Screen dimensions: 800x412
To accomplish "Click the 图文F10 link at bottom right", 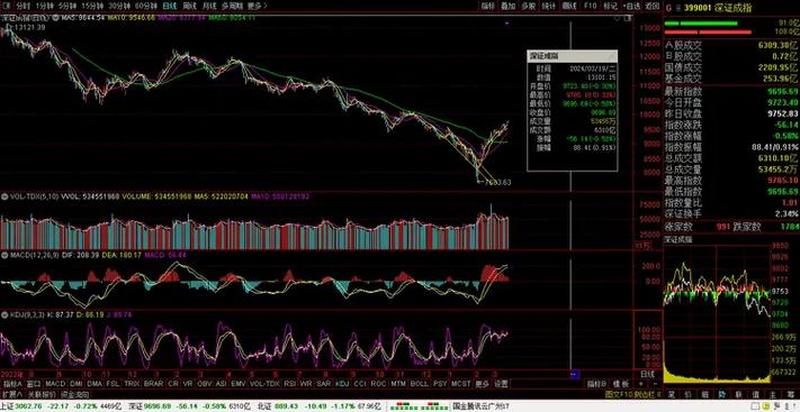I will [618, 394].
